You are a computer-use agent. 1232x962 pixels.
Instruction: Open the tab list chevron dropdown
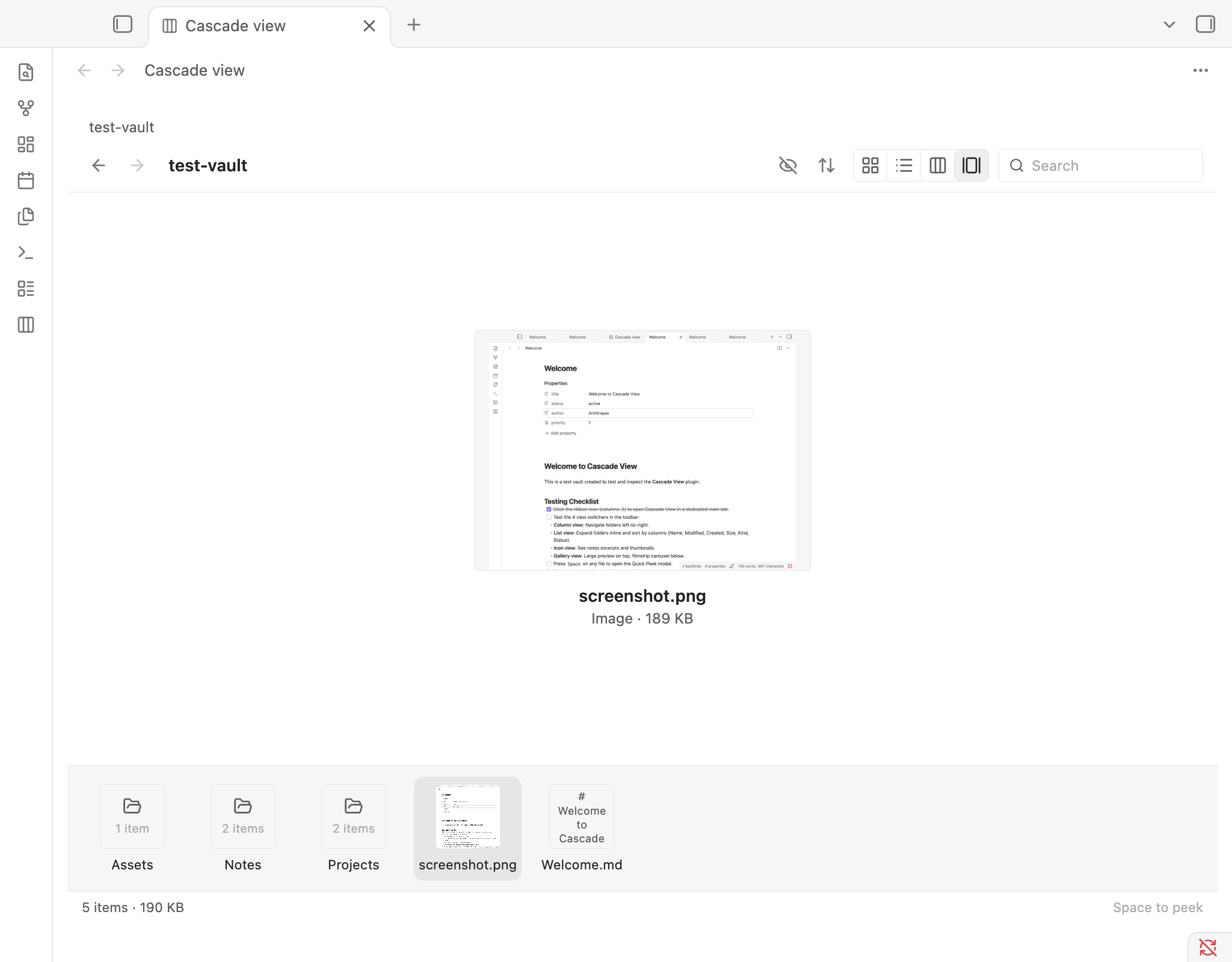pos(1169,25)
